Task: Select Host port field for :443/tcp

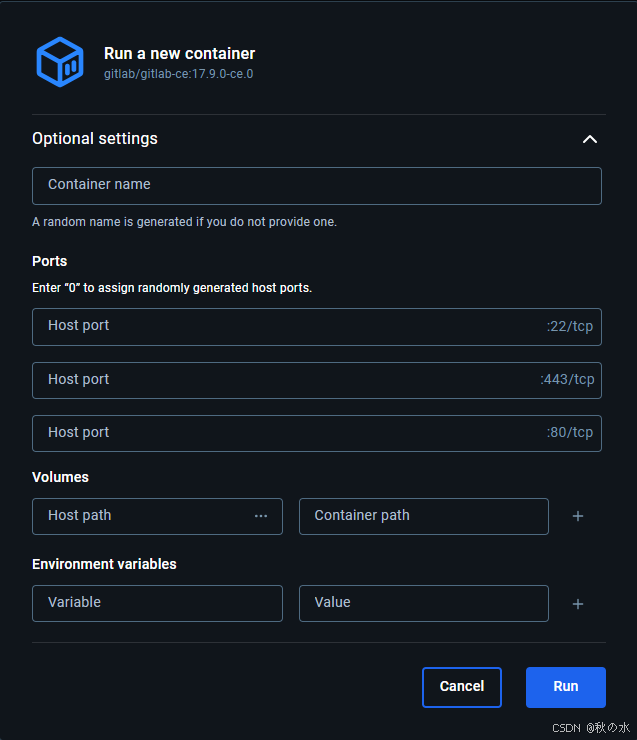Action: 317,380
